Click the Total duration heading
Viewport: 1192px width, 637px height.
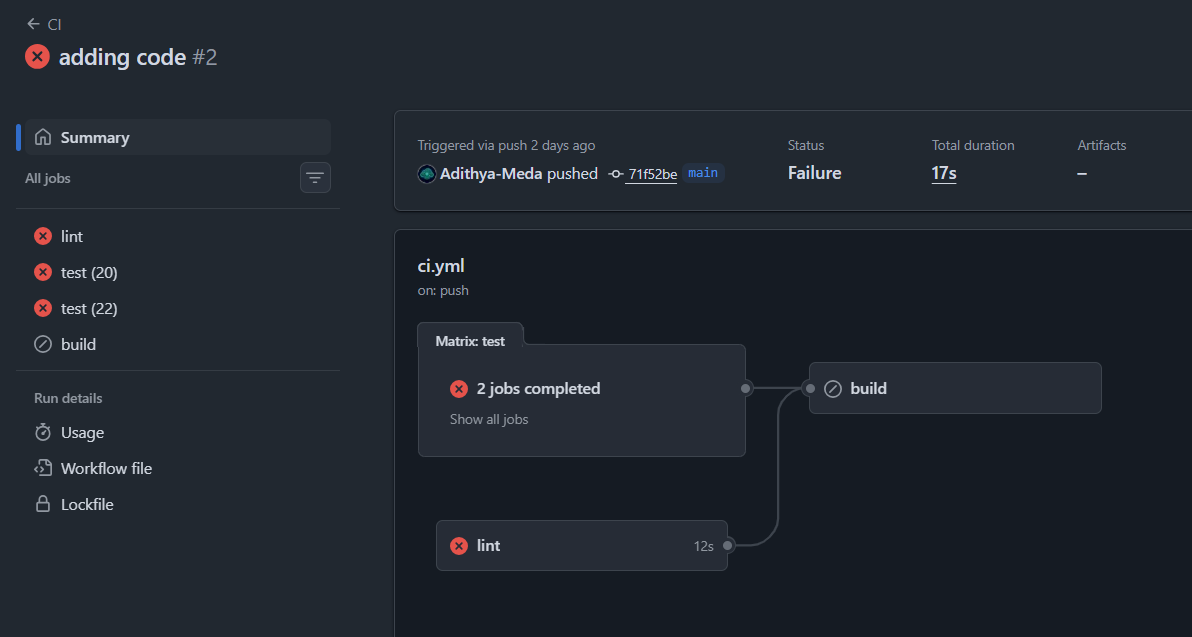(973, 145)
